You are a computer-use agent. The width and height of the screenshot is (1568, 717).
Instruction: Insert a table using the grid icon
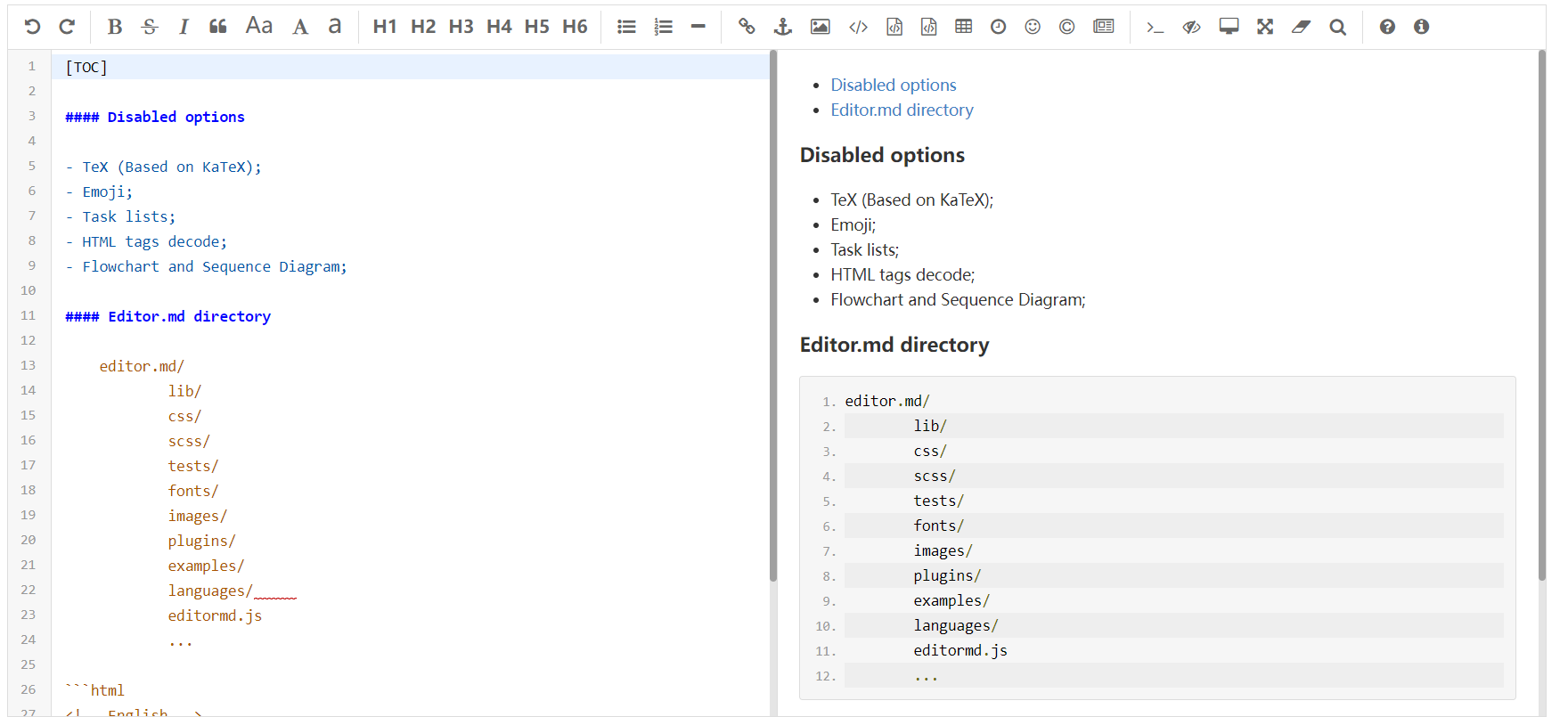(x=963, y=27)
